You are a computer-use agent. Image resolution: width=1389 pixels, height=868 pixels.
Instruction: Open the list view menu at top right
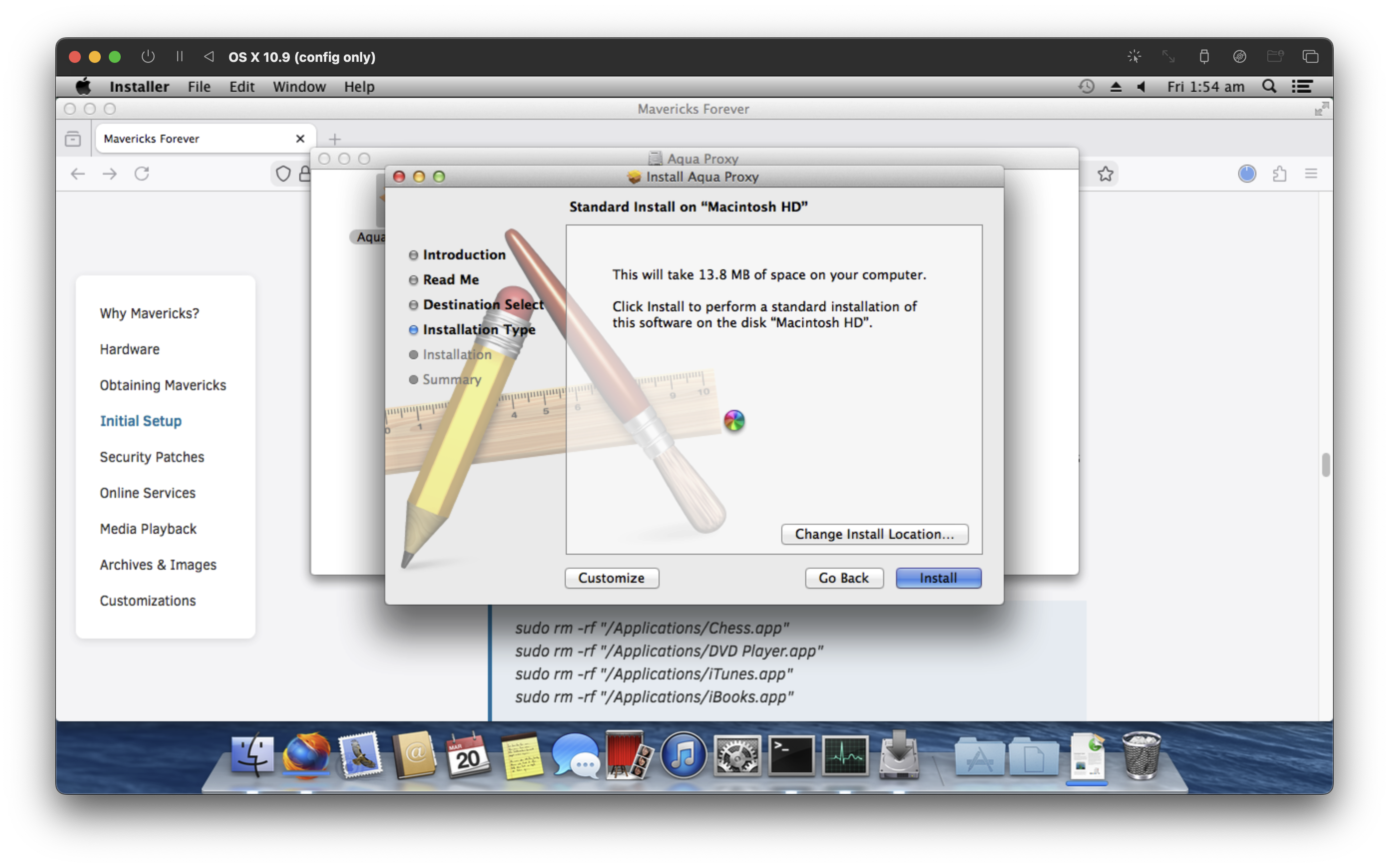click(x=1302, y=87)
